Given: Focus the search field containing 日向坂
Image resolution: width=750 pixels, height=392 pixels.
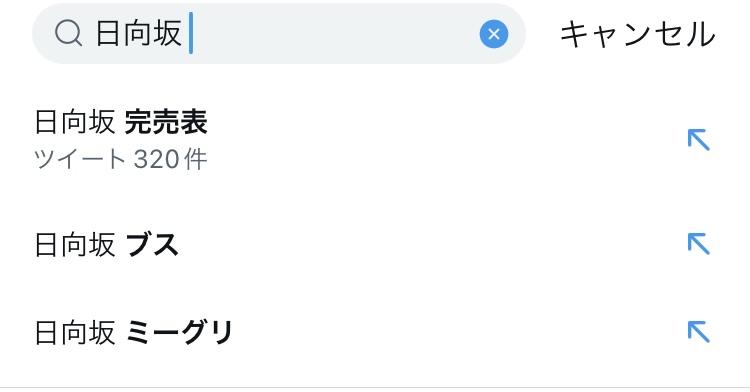Looking at the screenshot, I should pyautogui.click(x=279, y=33).
